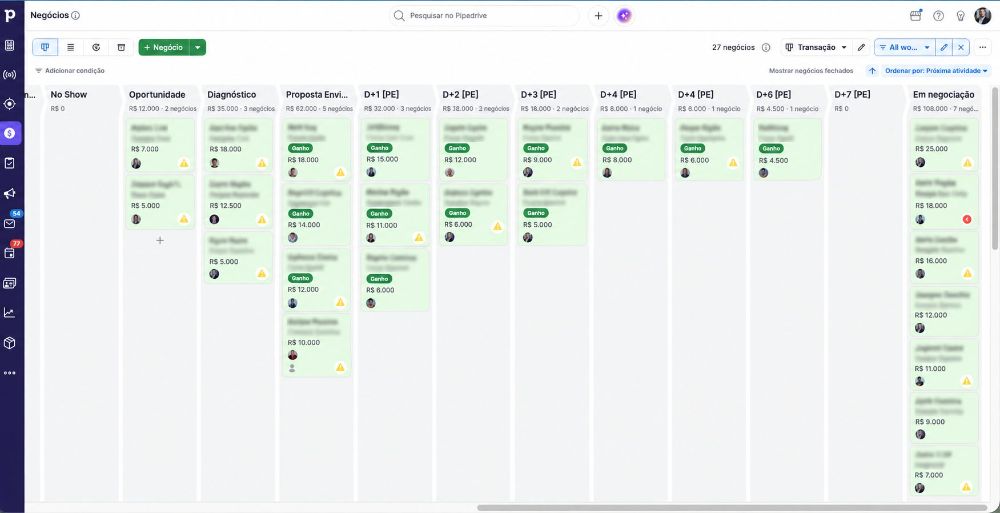Open the Contacts card icon in sidebar
1000x513 pixels.
click(10, 283)
